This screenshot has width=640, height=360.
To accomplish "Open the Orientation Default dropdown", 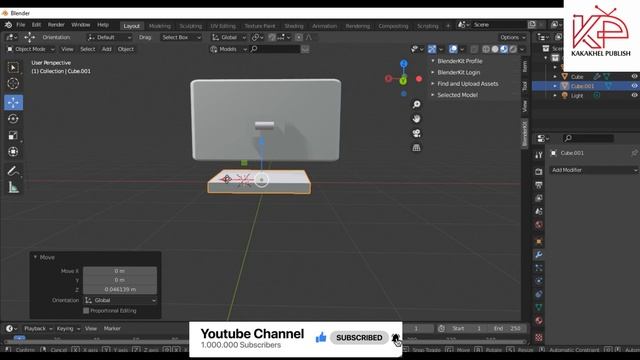I will tap(109, 37).
